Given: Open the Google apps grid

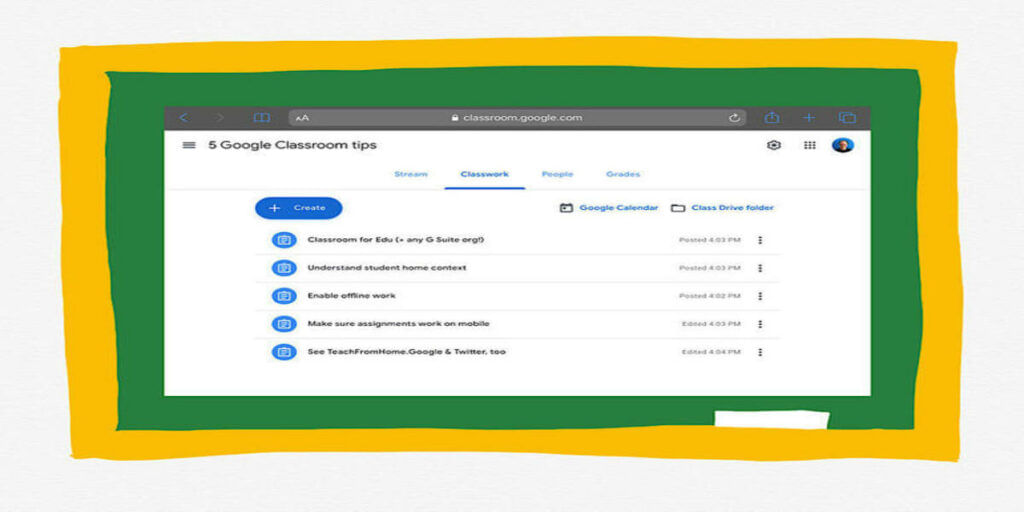Looking at the screenshot, I should pyautogui.click(x=809, y=145).
